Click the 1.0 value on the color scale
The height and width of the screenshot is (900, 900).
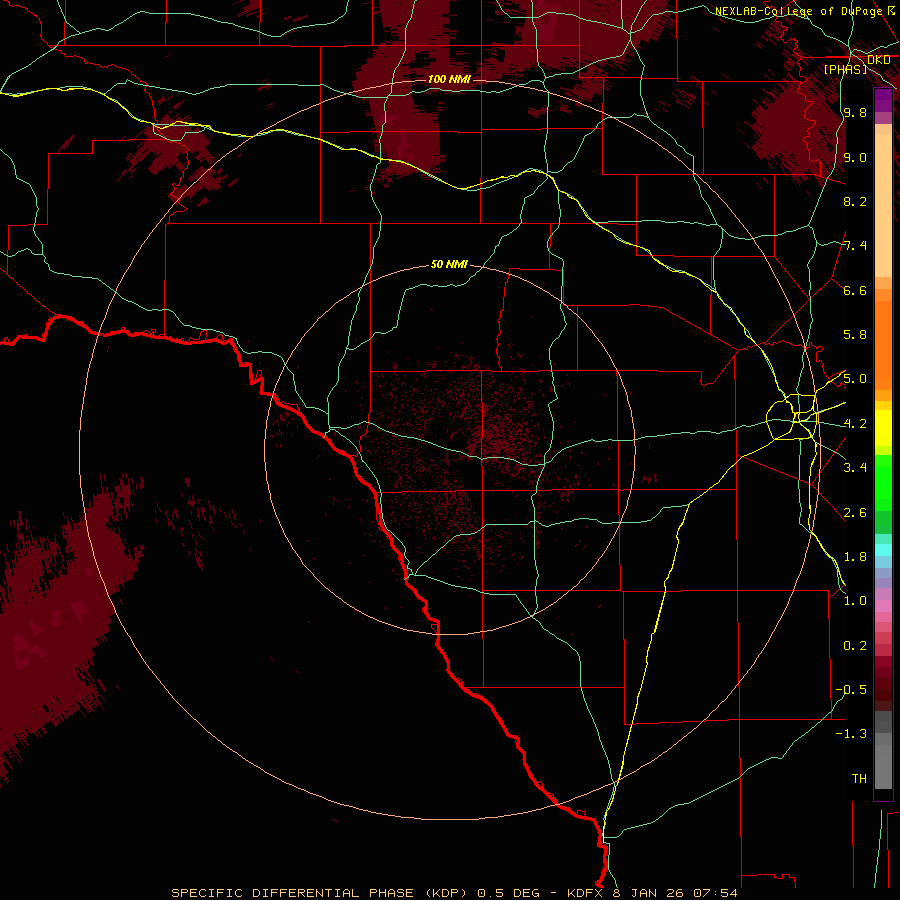point(855,601)
